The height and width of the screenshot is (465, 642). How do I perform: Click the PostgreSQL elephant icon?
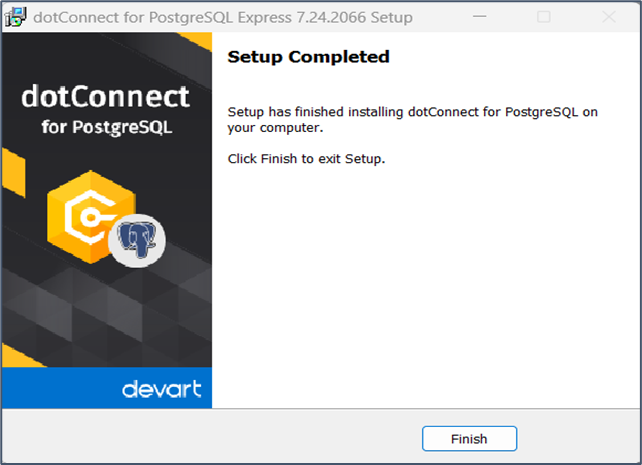[x=137, y=241]
